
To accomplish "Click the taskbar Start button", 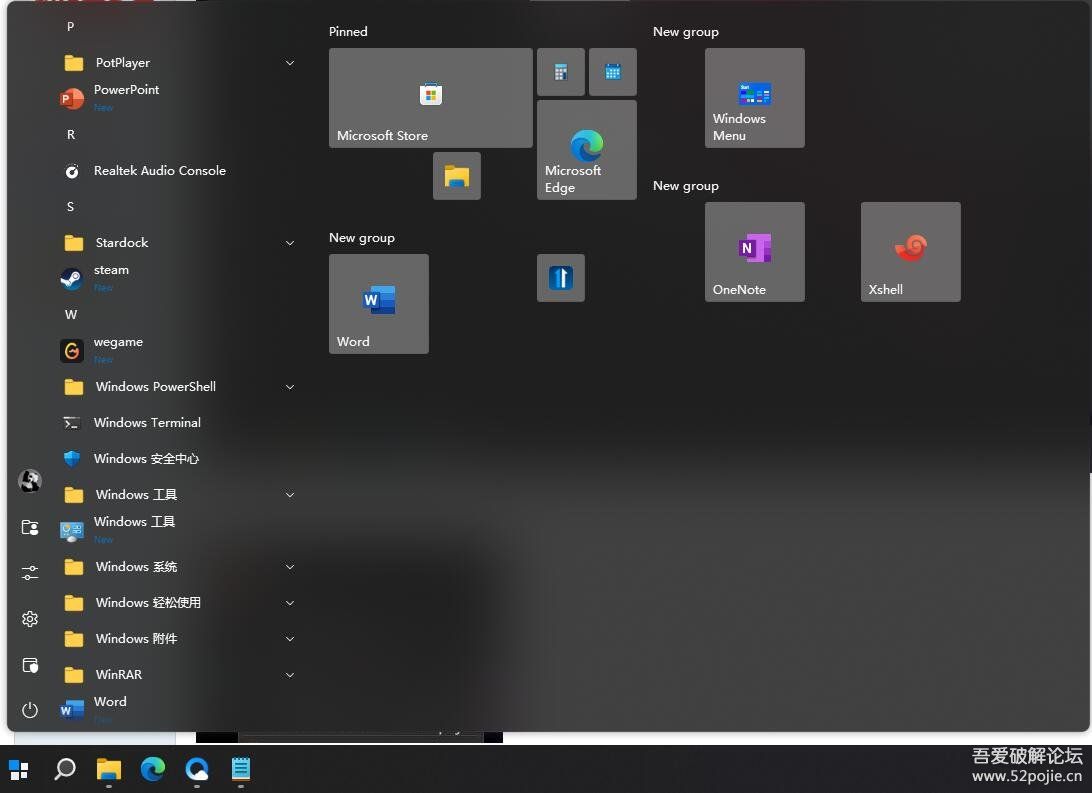I will point(19,770).
